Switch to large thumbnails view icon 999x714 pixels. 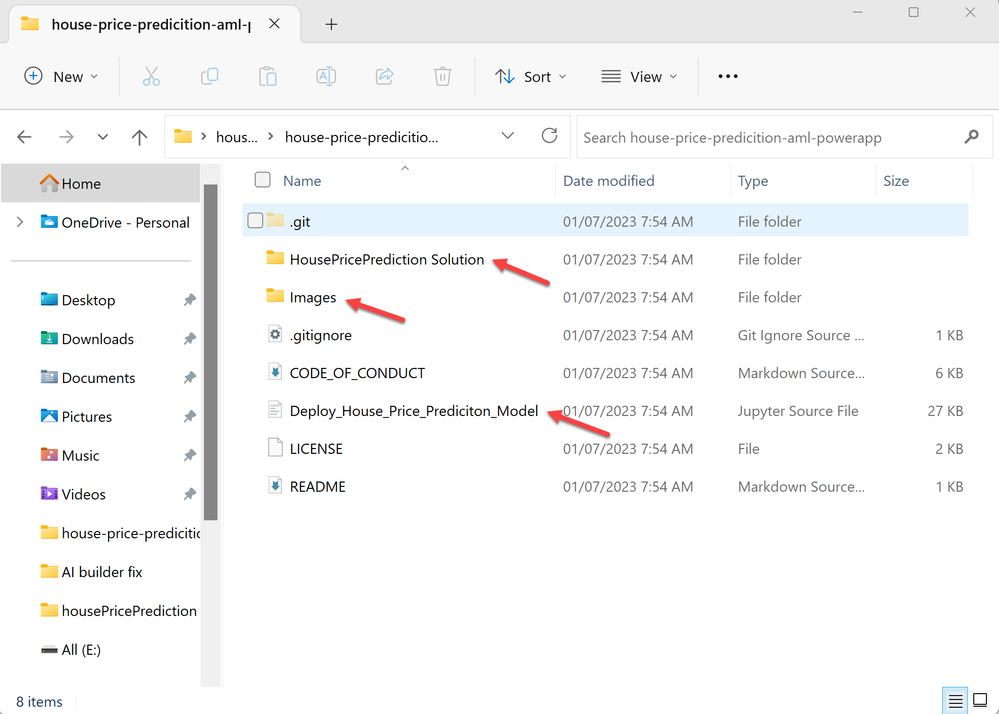point(981,701)
